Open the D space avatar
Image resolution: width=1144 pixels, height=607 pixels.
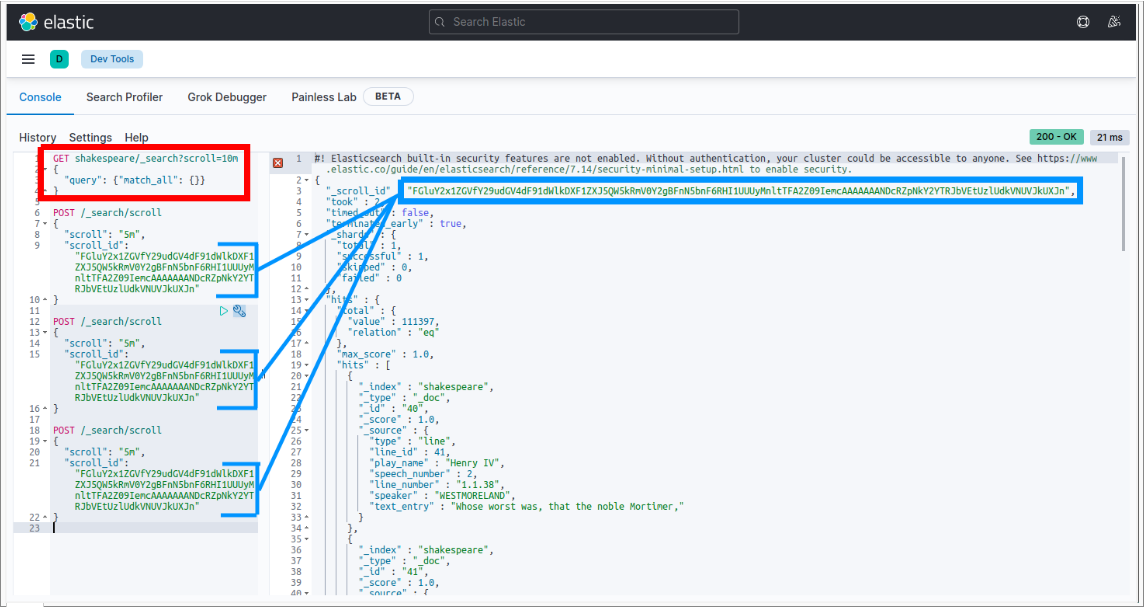pyautogui.click(x=59, y=59)
